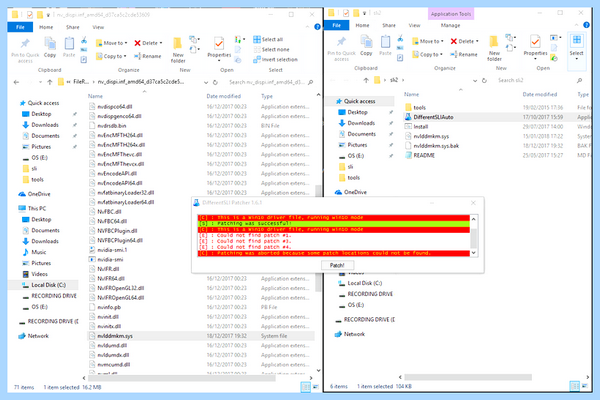Collapse the ribbon in right sli2 window
The width and height of the screenshot is (600, 400).
[576, 25]
